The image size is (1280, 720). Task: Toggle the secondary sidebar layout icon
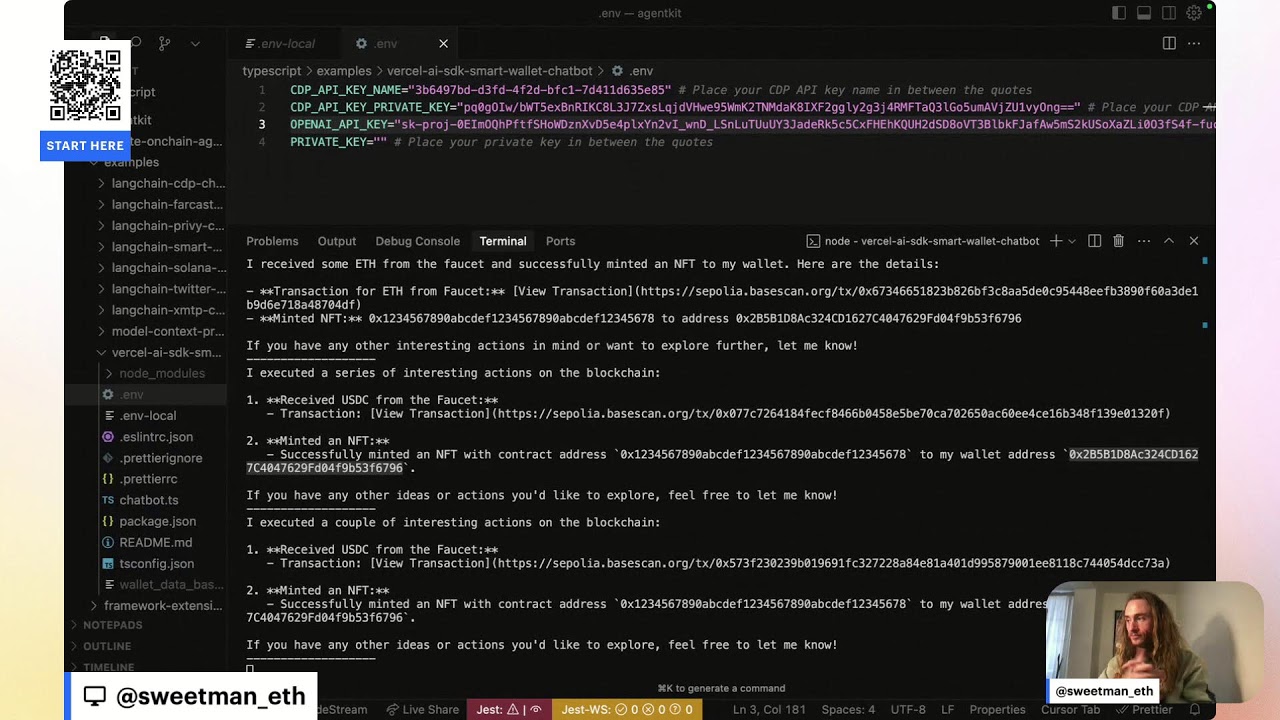(x=1169, y=13)
